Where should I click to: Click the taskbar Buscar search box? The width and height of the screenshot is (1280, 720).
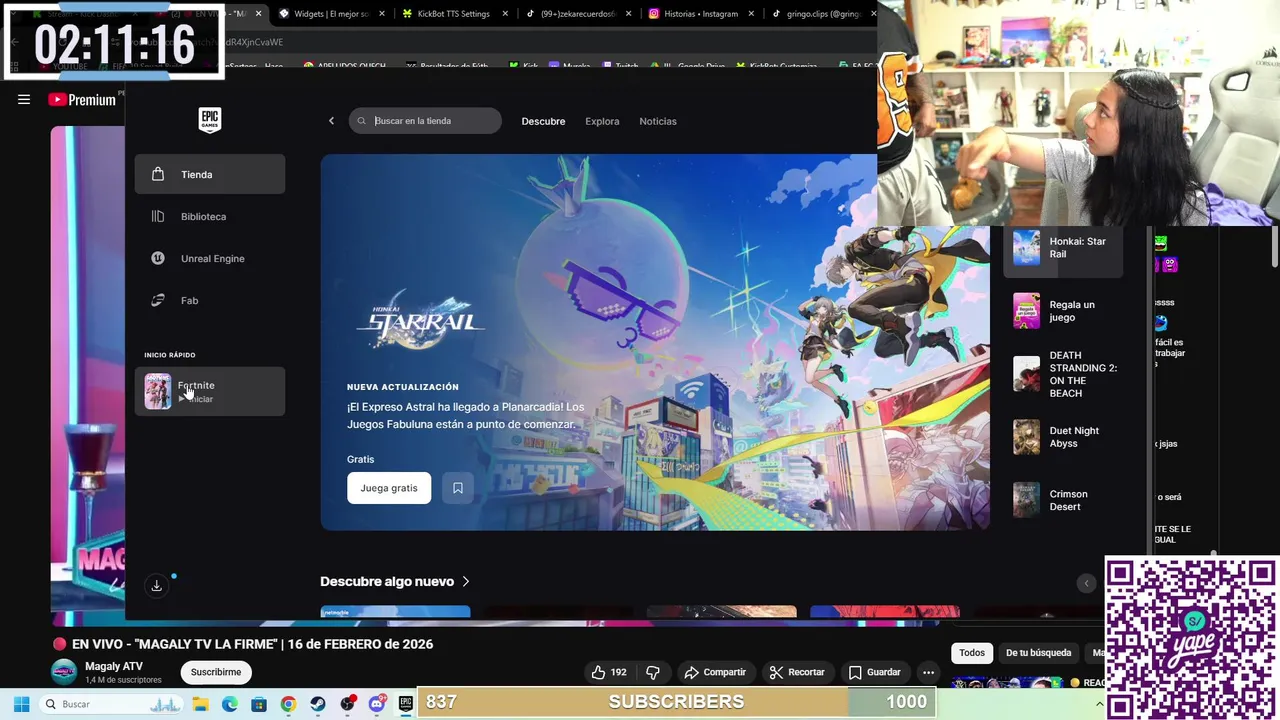coord(111,704)
